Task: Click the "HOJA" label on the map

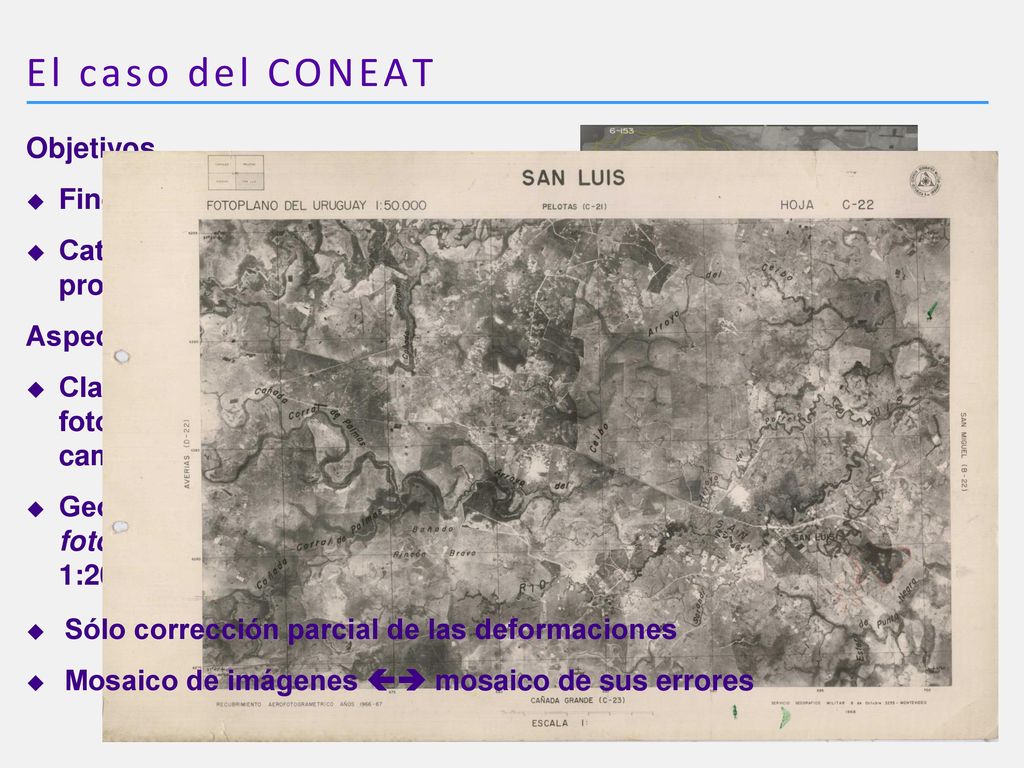Action: pos(797,205)
